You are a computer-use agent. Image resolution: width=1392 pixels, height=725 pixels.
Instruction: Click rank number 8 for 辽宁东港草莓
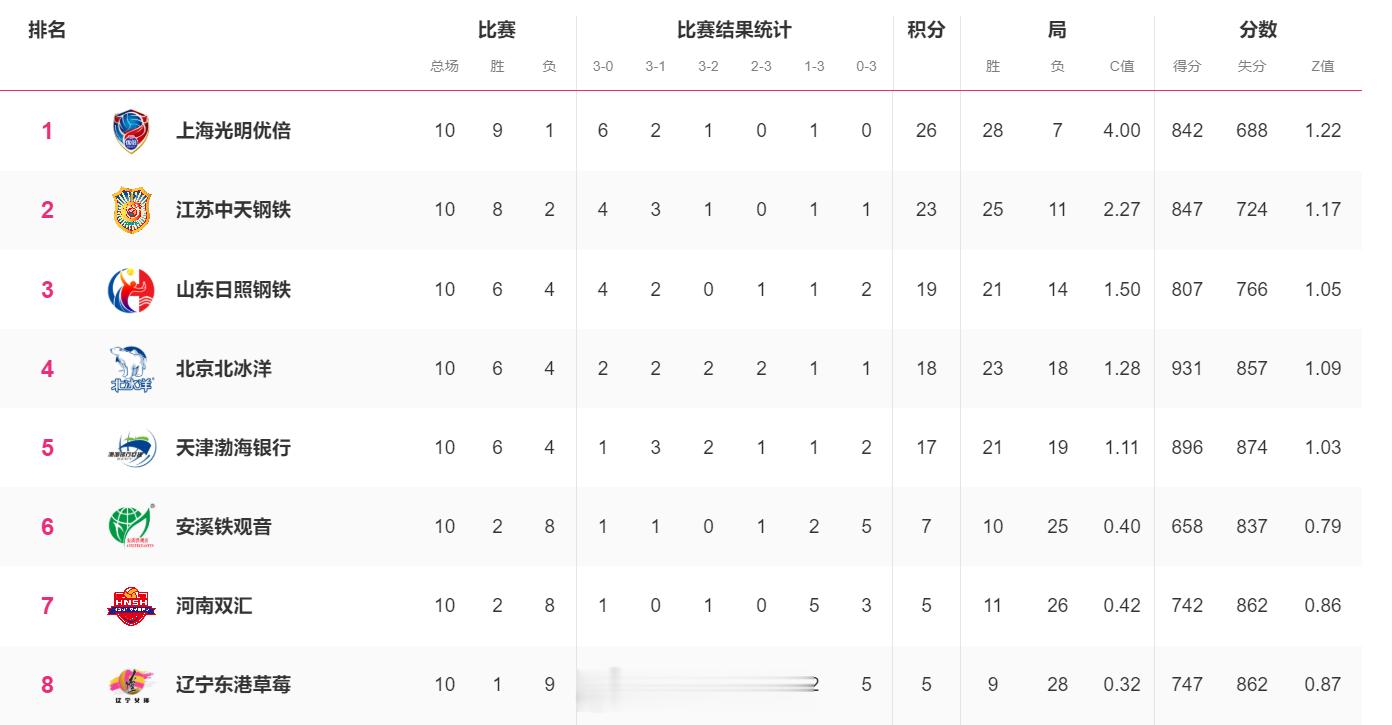tap(47, 685)
